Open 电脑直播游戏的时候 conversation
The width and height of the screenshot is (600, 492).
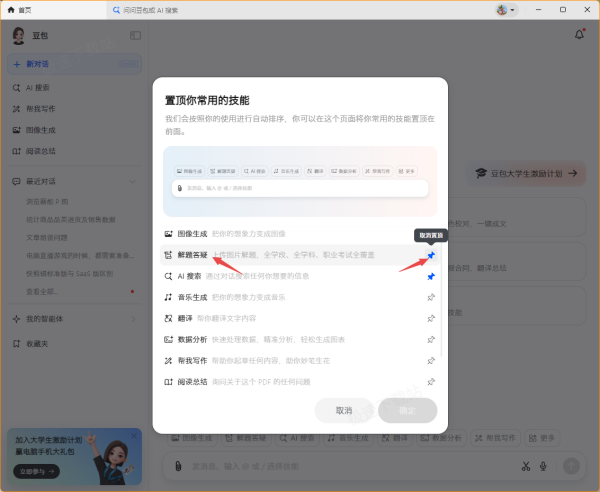pos(80,256)
